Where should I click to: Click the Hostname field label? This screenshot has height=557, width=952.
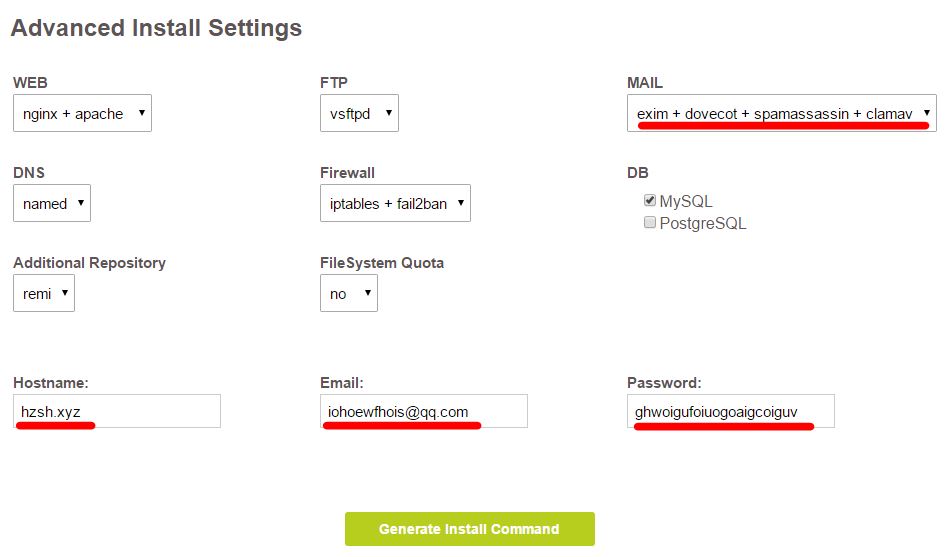point(51,383)
